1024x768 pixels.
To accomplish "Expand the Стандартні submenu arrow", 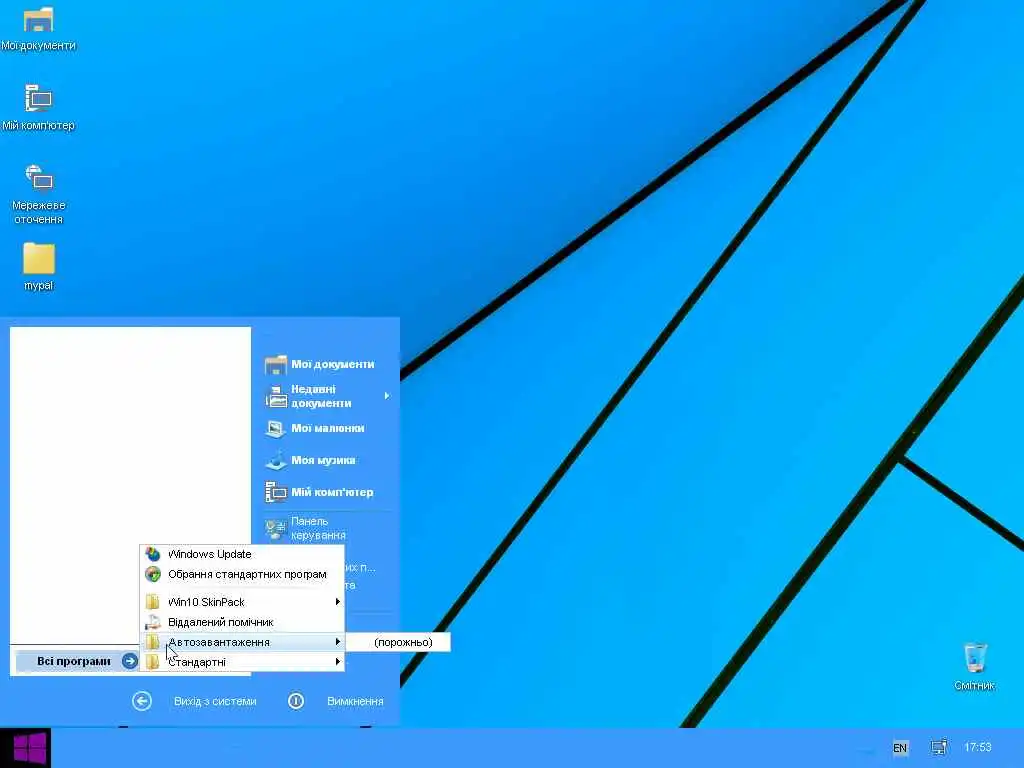I will pyautogui.click(x=338, y=662).
